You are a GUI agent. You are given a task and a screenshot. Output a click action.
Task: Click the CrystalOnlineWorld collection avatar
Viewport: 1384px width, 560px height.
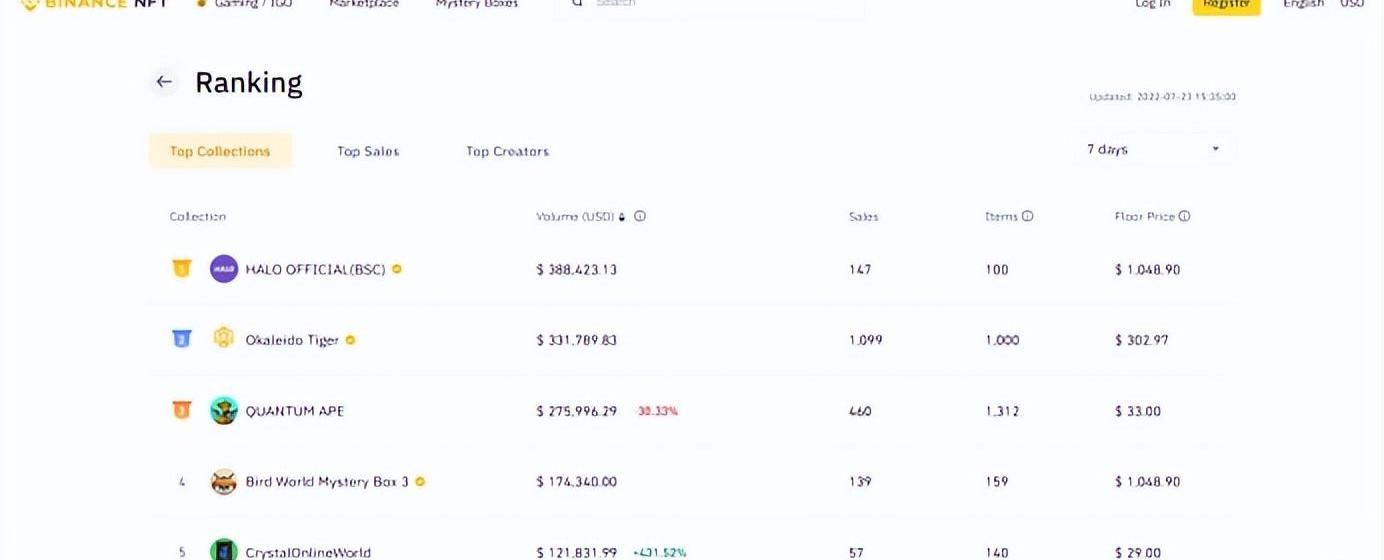224,551
